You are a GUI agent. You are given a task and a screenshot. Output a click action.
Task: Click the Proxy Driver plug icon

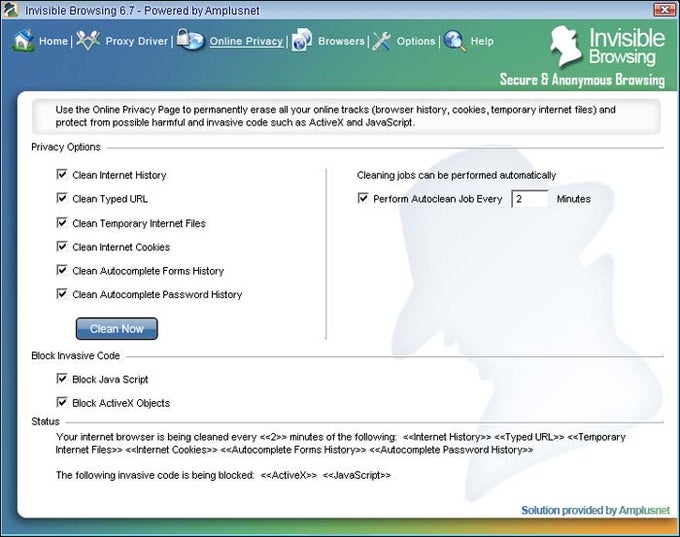coord(88,41)
